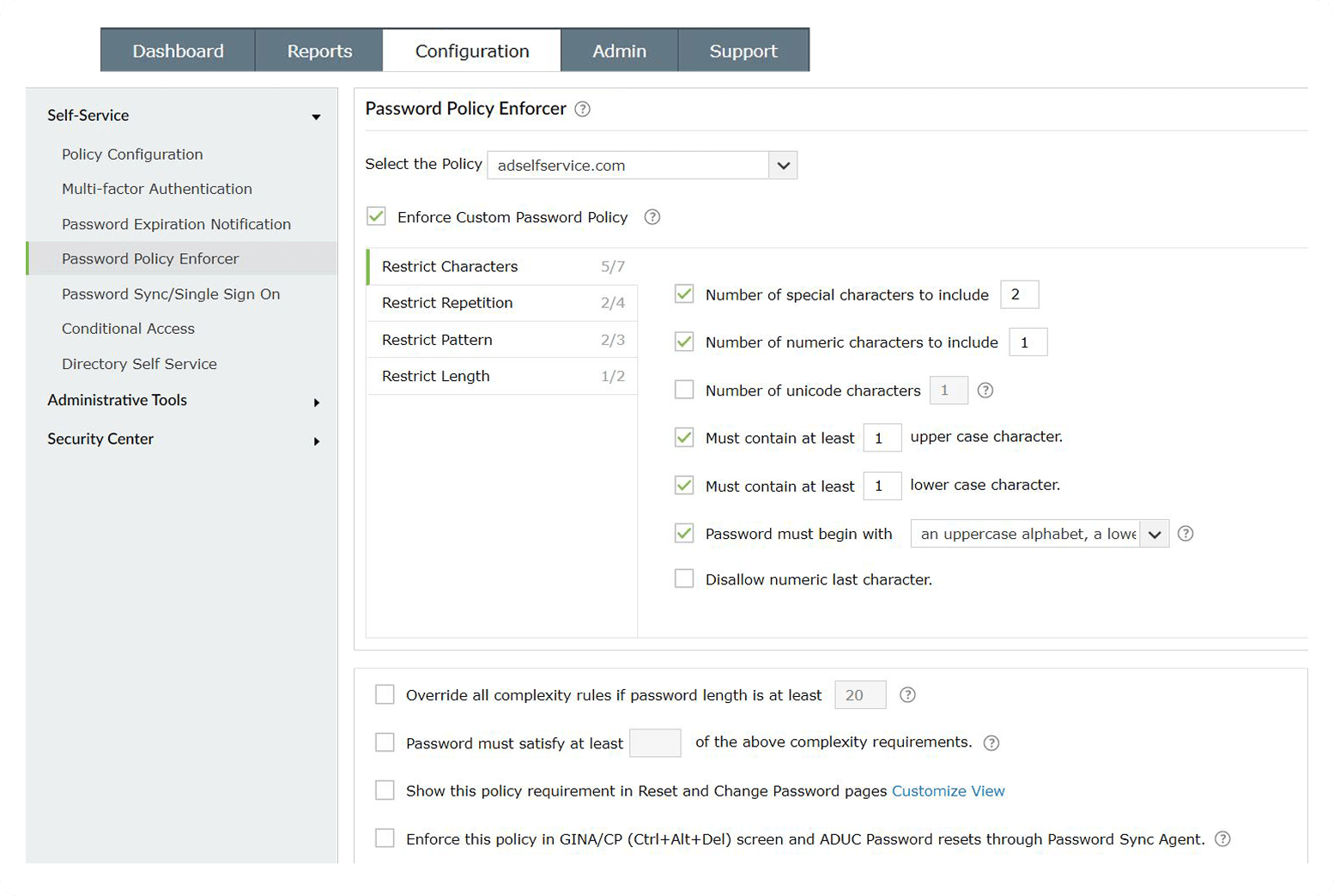Open Password Sync/Single Sign On
Screen dimensions: 1334x896
[171, 294]
